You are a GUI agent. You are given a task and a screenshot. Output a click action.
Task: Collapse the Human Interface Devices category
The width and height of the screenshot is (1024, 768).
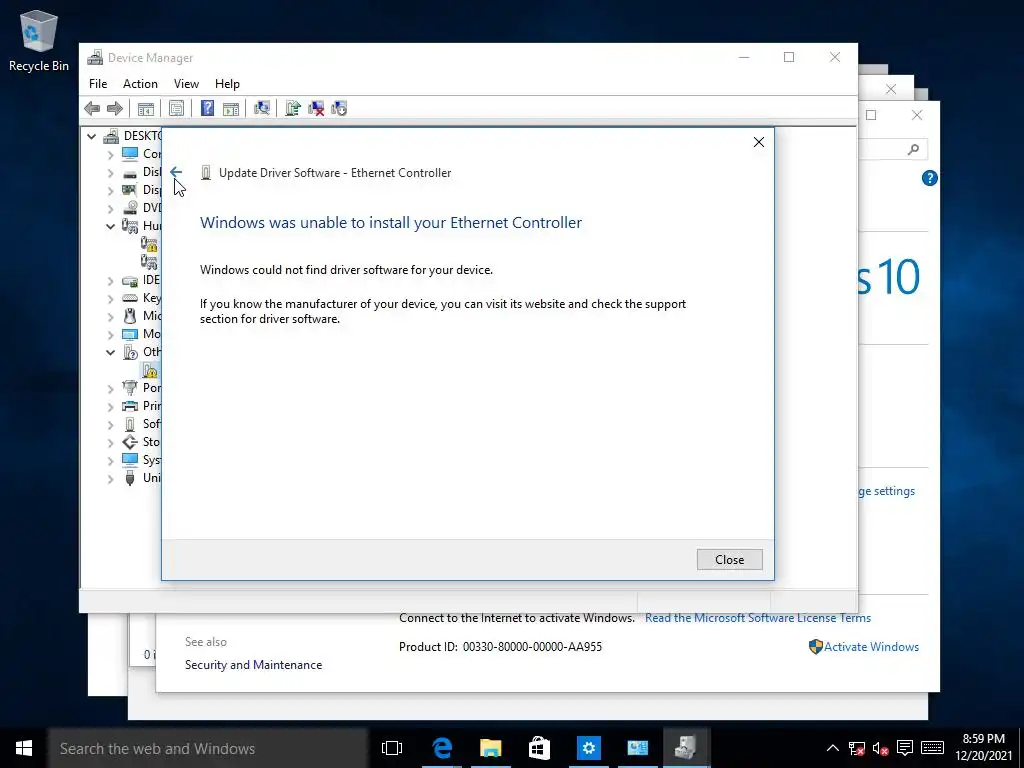pyautogui.click(x=110, y=226)
